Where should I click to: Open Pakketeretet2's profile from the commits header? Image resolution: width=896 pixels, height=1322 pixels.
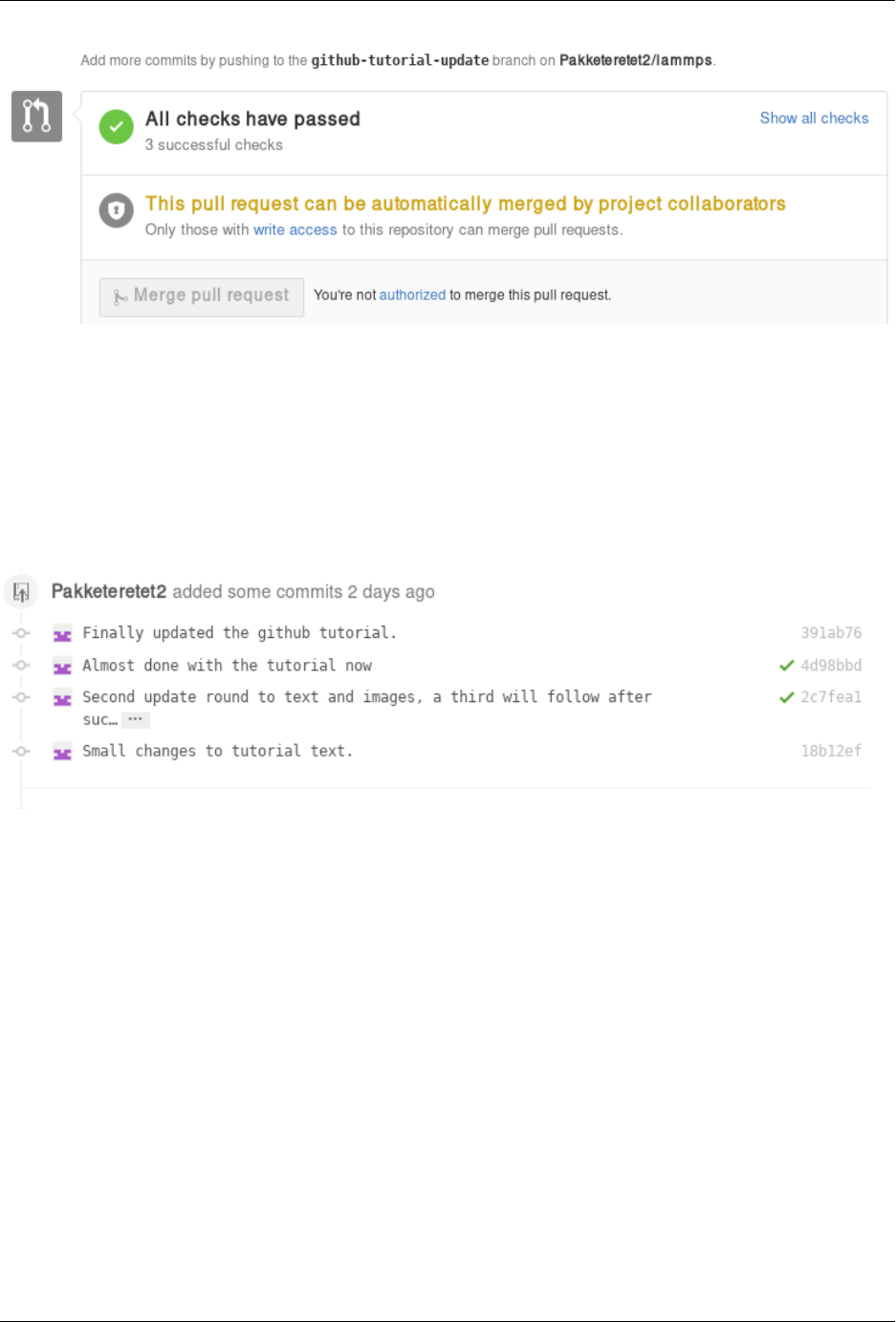[109, 591]
